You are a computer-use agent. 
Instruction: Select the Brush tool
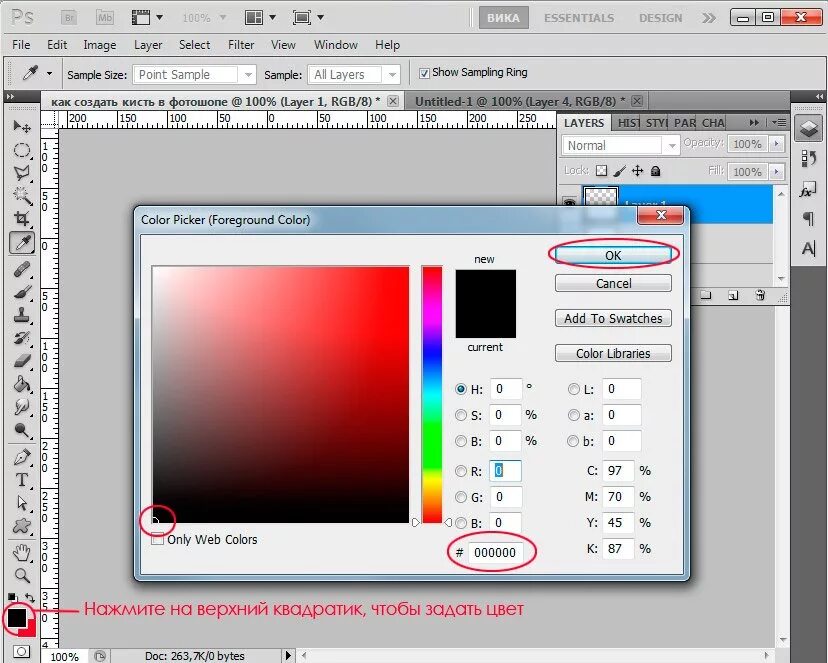22,292
